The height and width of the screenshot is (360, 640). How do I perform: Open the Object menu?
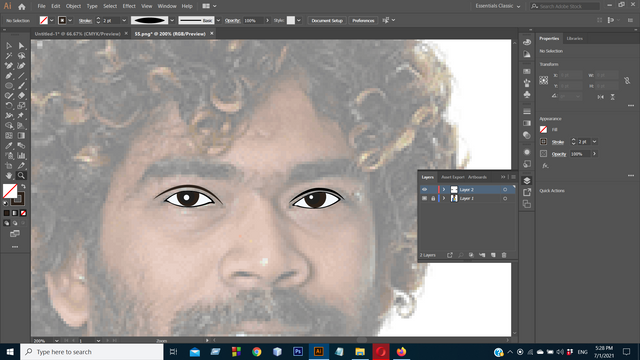pyautogui.click(x=73, y=6)
